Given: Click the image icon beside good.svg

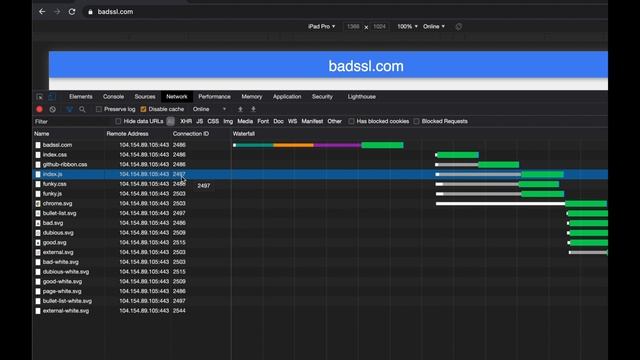Looking at the screenshot, I should (38, 242).
